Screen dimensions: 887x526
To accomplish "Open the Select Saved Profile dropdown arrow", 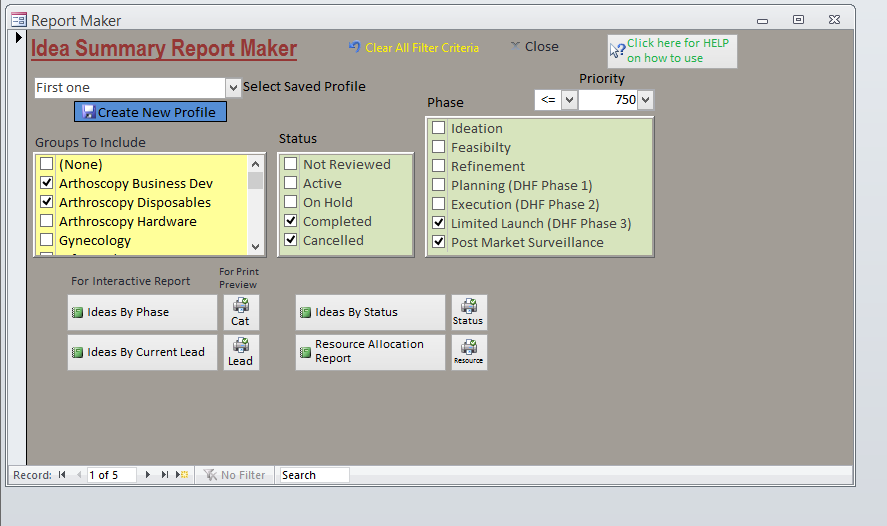I will (x=233, y=88).
